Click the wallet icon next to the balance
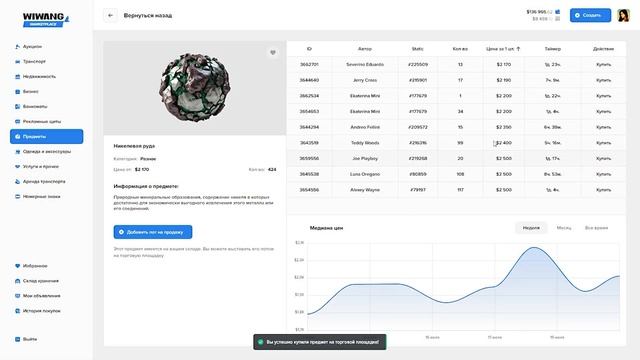This screenshot has width=640, height=360. click(x=558, y=12)
